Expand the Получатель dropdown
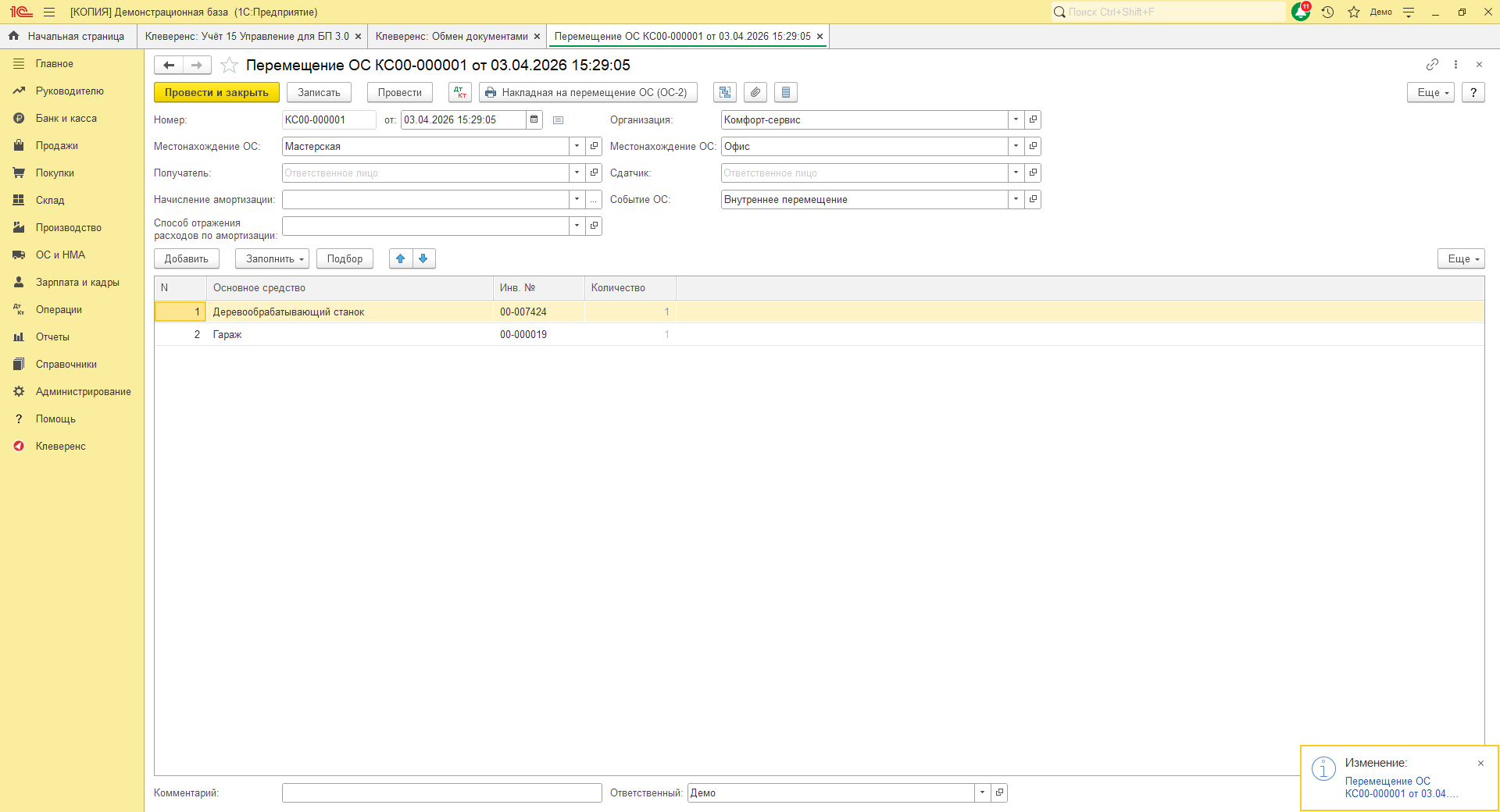Screen dimensions: 1500x812 click(577, 173)
